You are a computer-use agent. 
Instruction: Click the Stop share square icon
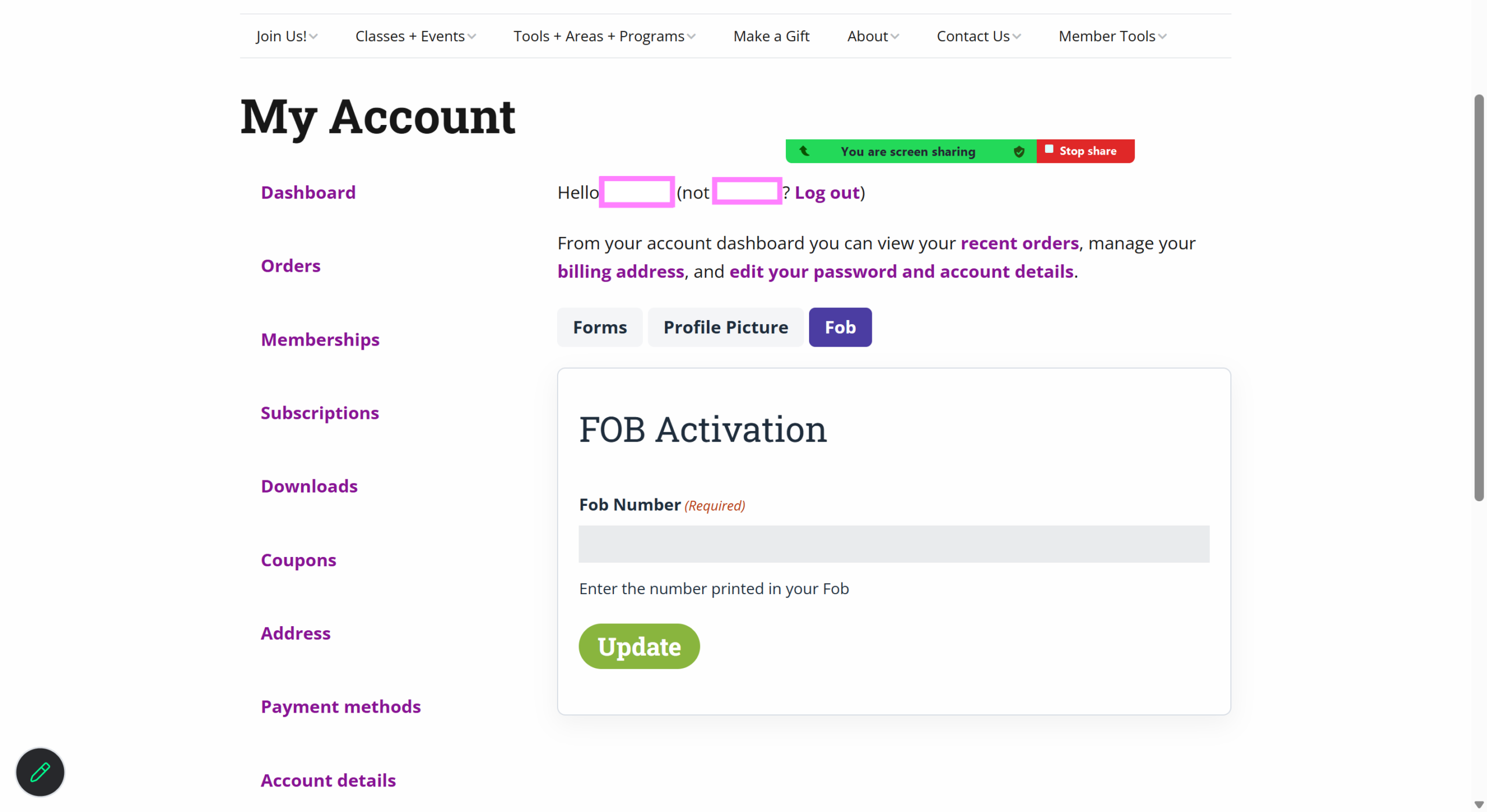click(1049, 149)
